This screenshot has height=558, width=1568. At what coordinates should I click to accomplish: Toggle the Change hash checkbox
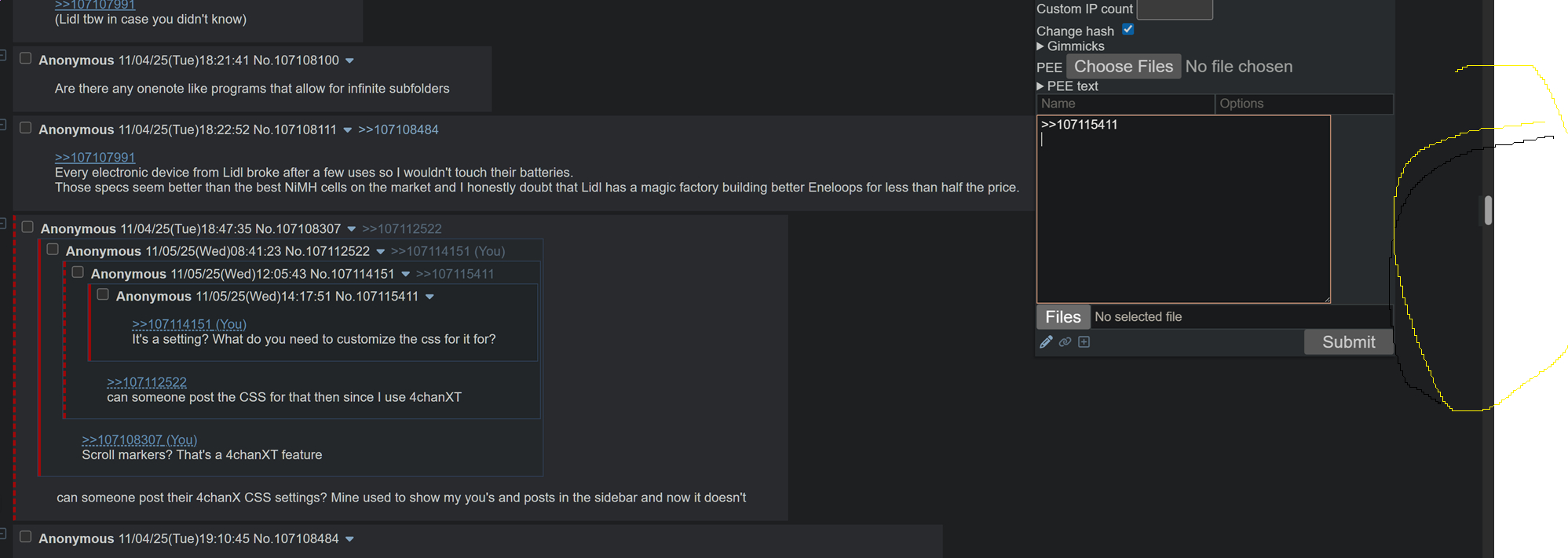tap(1128, 29)
